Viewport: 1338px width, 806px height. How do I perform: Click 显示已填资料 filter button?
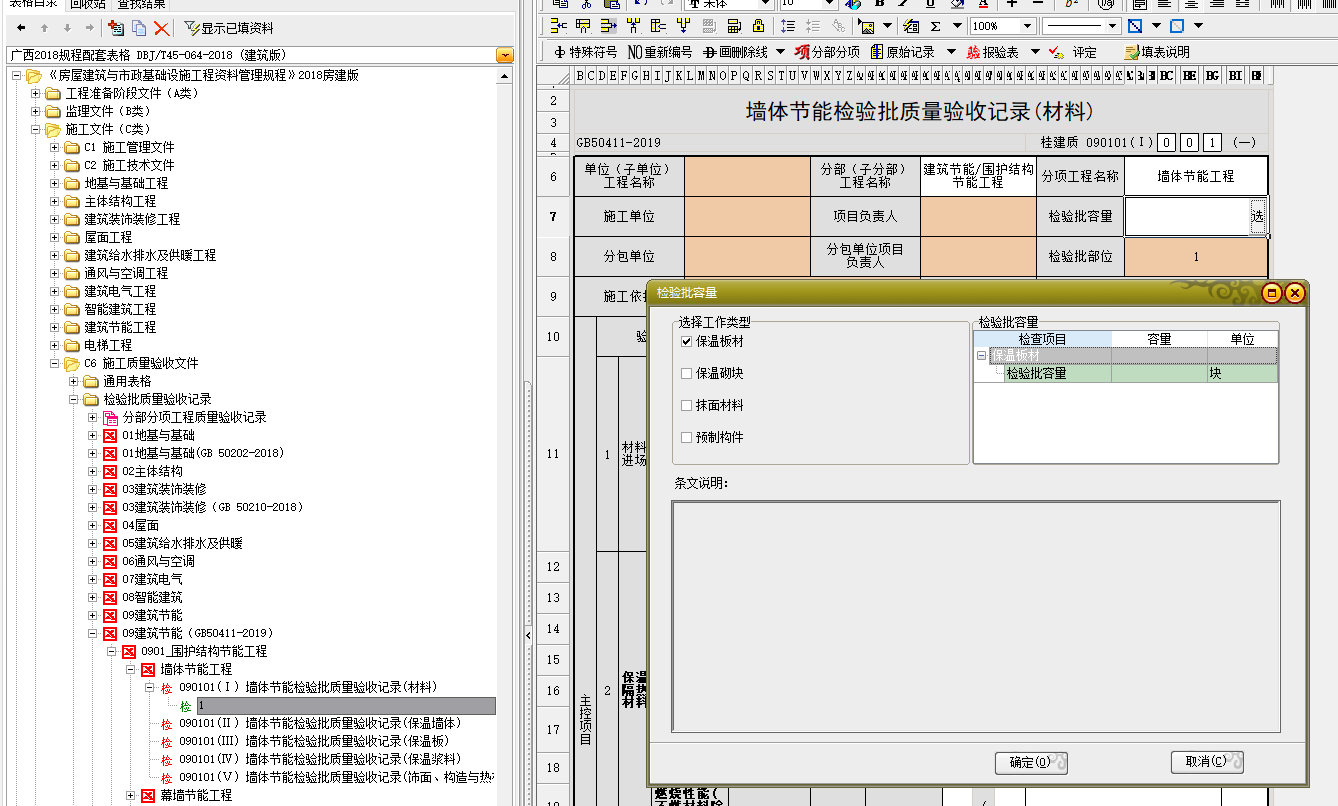point(230,28)
